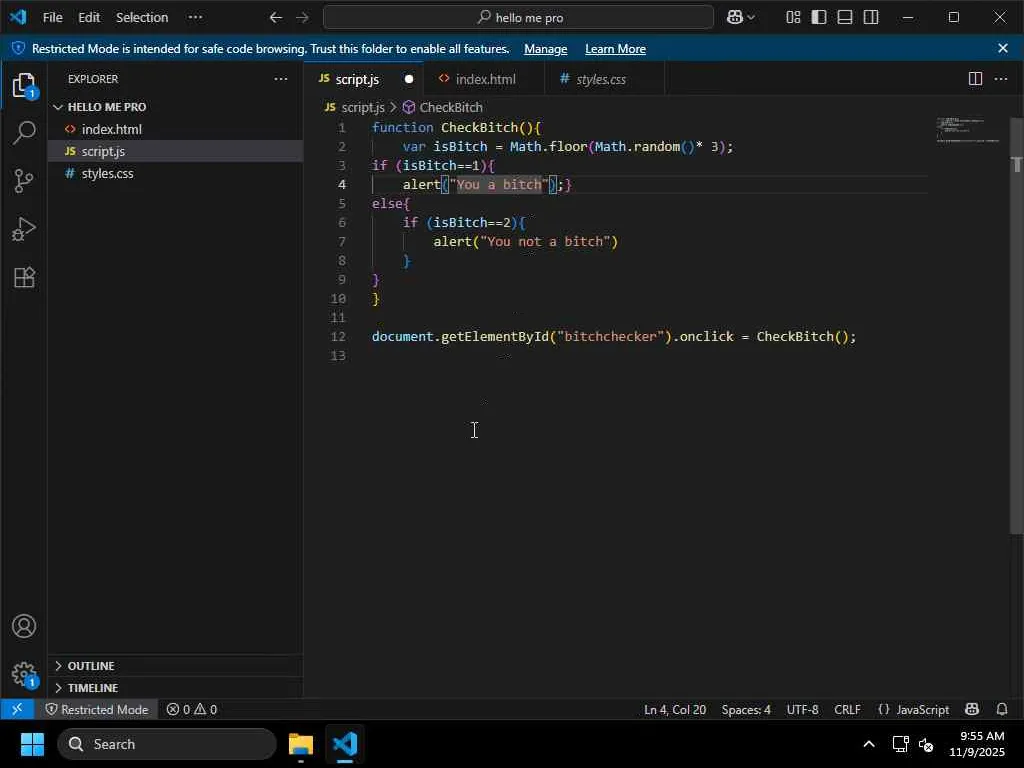Viewport: 1024px width, 768px height.
Task: Open the Run and Debug view
Action: pyautogui.click(x=24, y=229)
